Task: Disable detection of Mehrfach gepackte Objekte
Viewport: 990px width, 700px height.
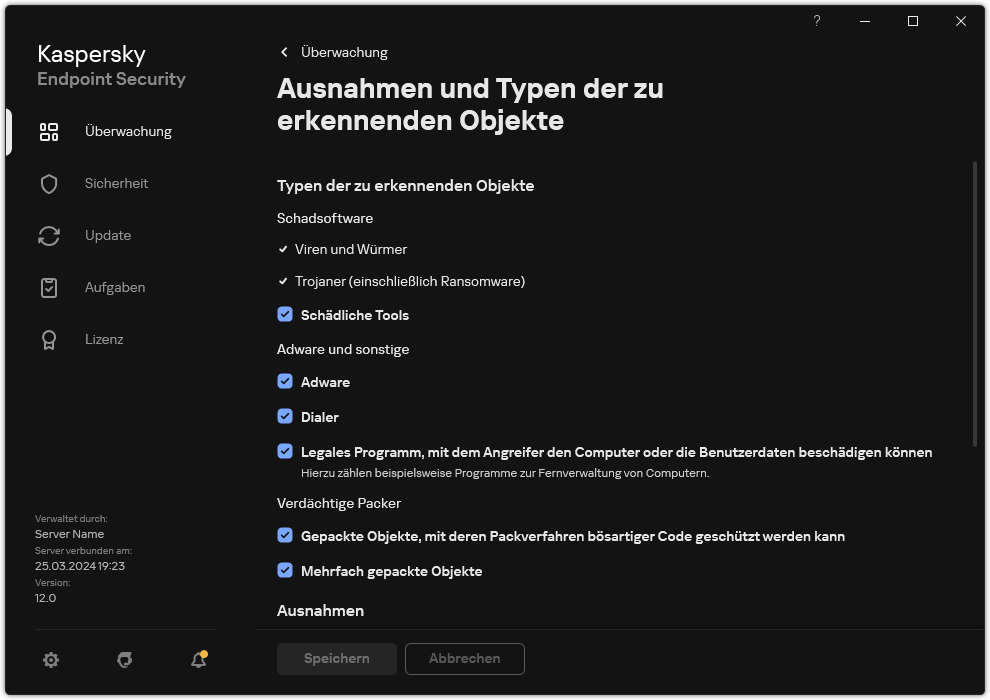Action: pos(285,571)
